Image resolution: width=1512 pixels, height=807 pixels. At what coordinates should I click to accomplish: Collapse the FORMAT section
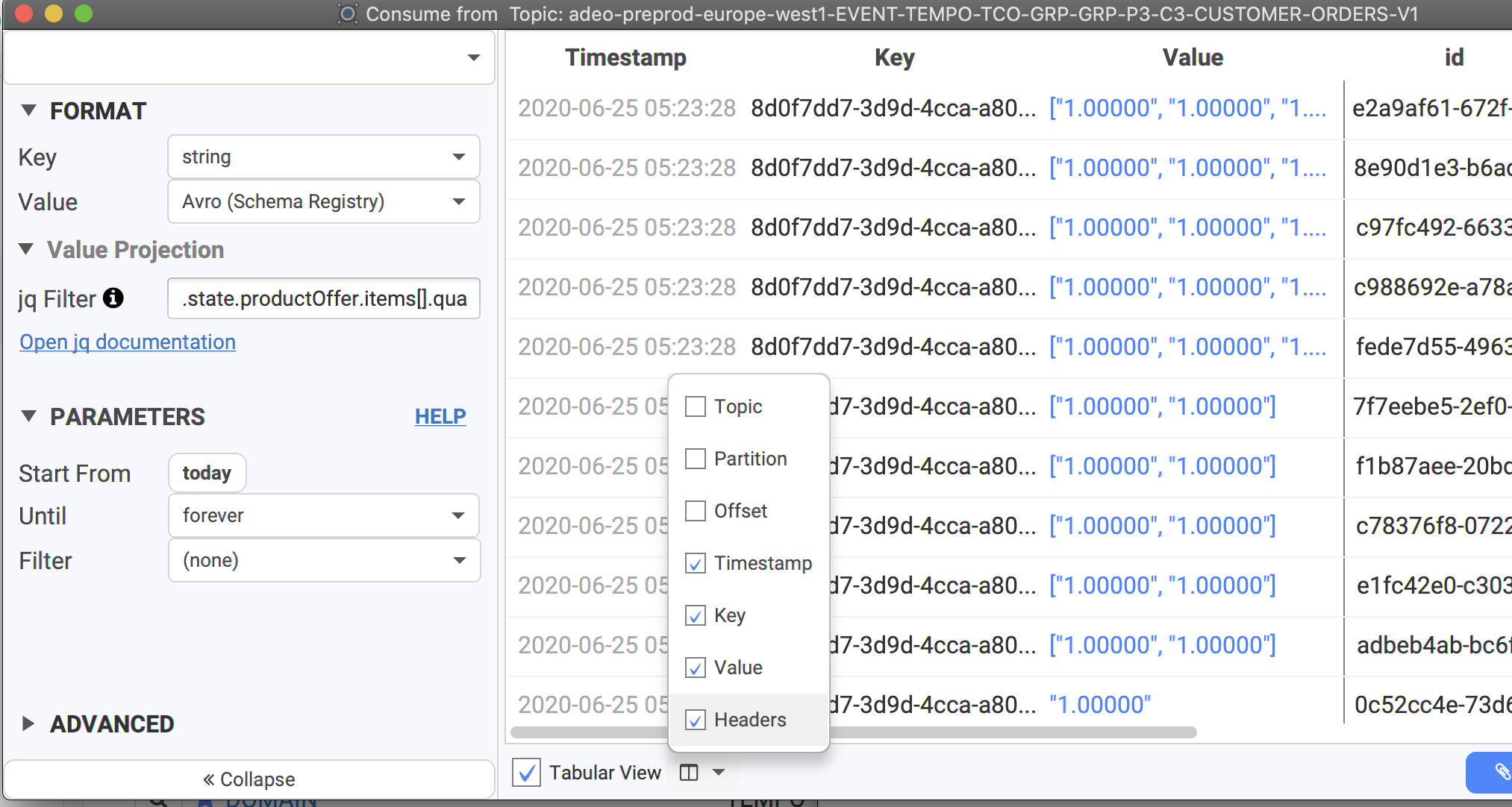[x=28, y=110]
